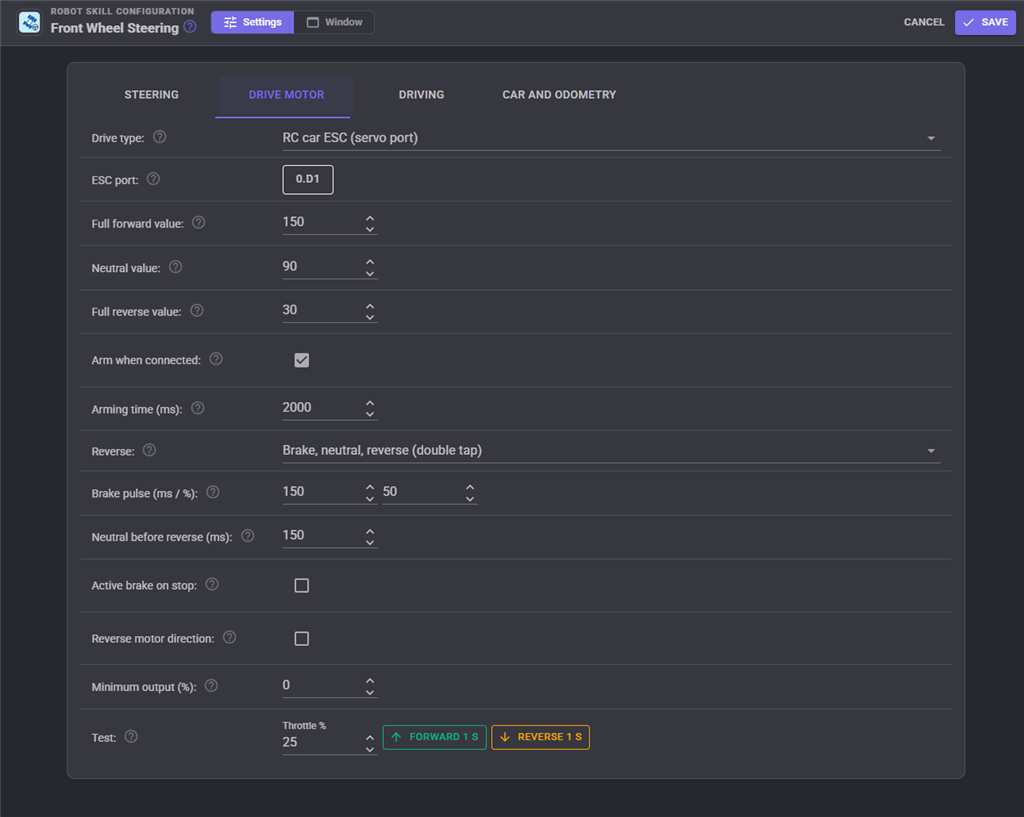The width and height of the screenshot is (1024, 817).
Task: Click the Neutral value field
Action: point(330,267)
